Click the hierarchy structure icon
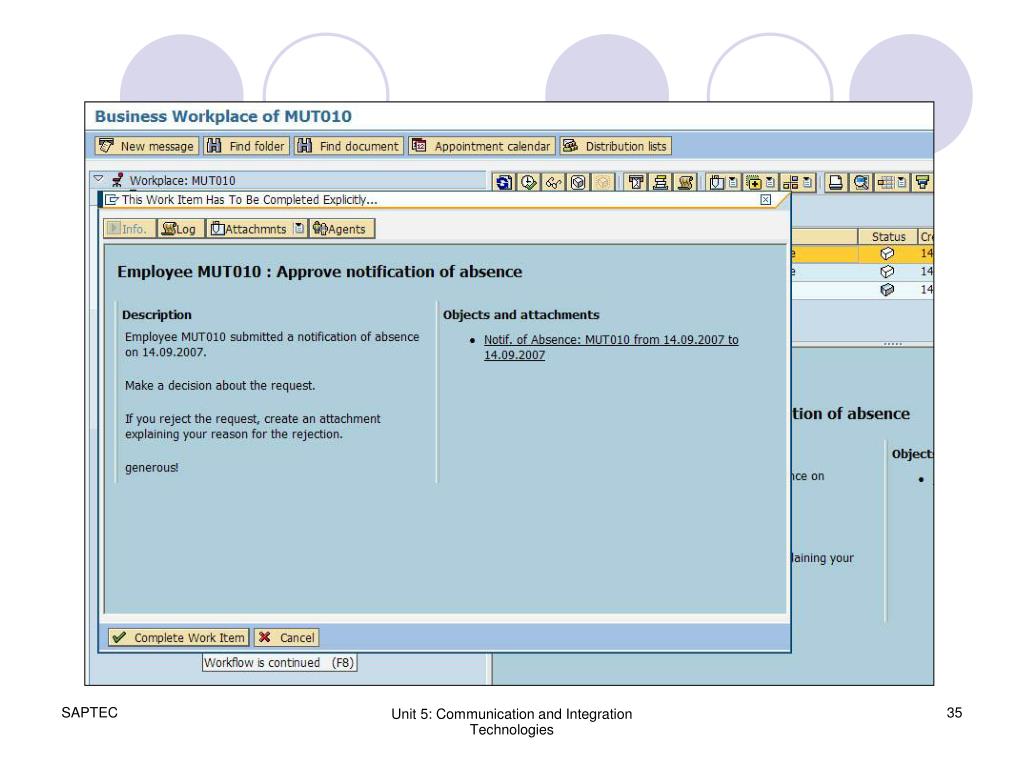Image resolution: width=1024 pixels, height=768 pixels. [791, 182]
